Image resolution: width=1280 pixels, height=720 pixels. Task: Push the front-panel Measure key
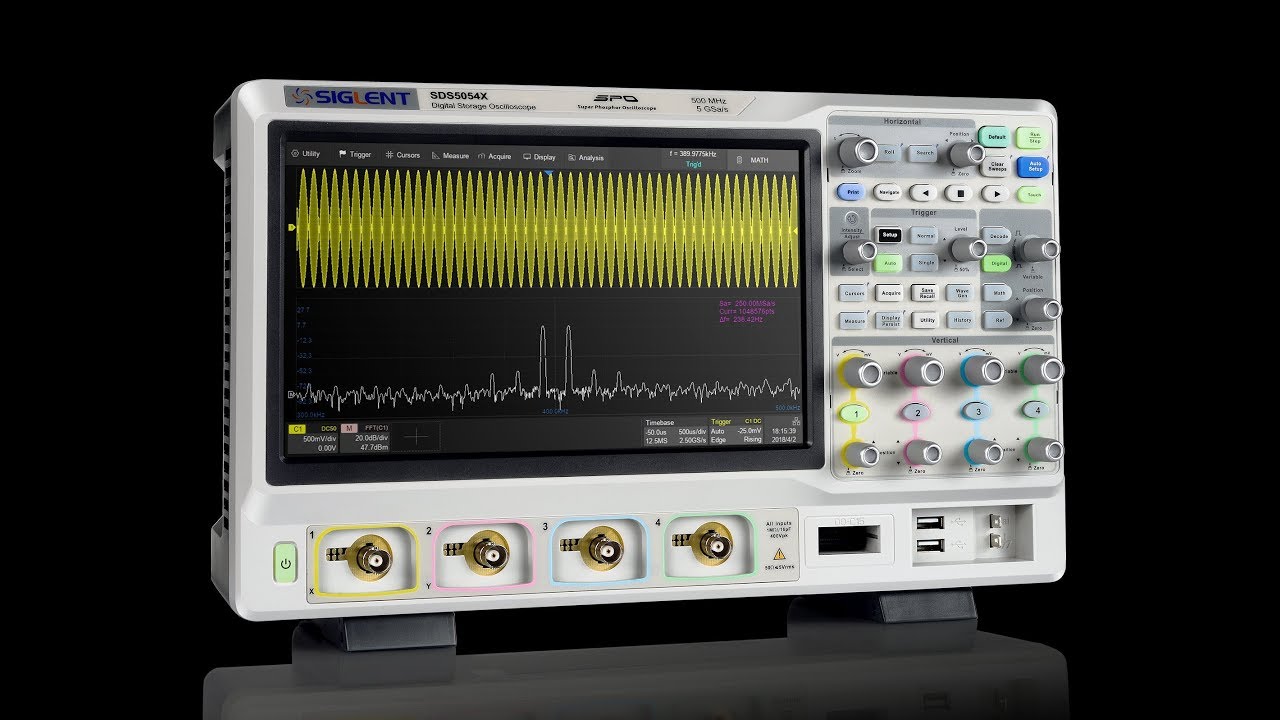pyautogui.click(x=854, y=321)
